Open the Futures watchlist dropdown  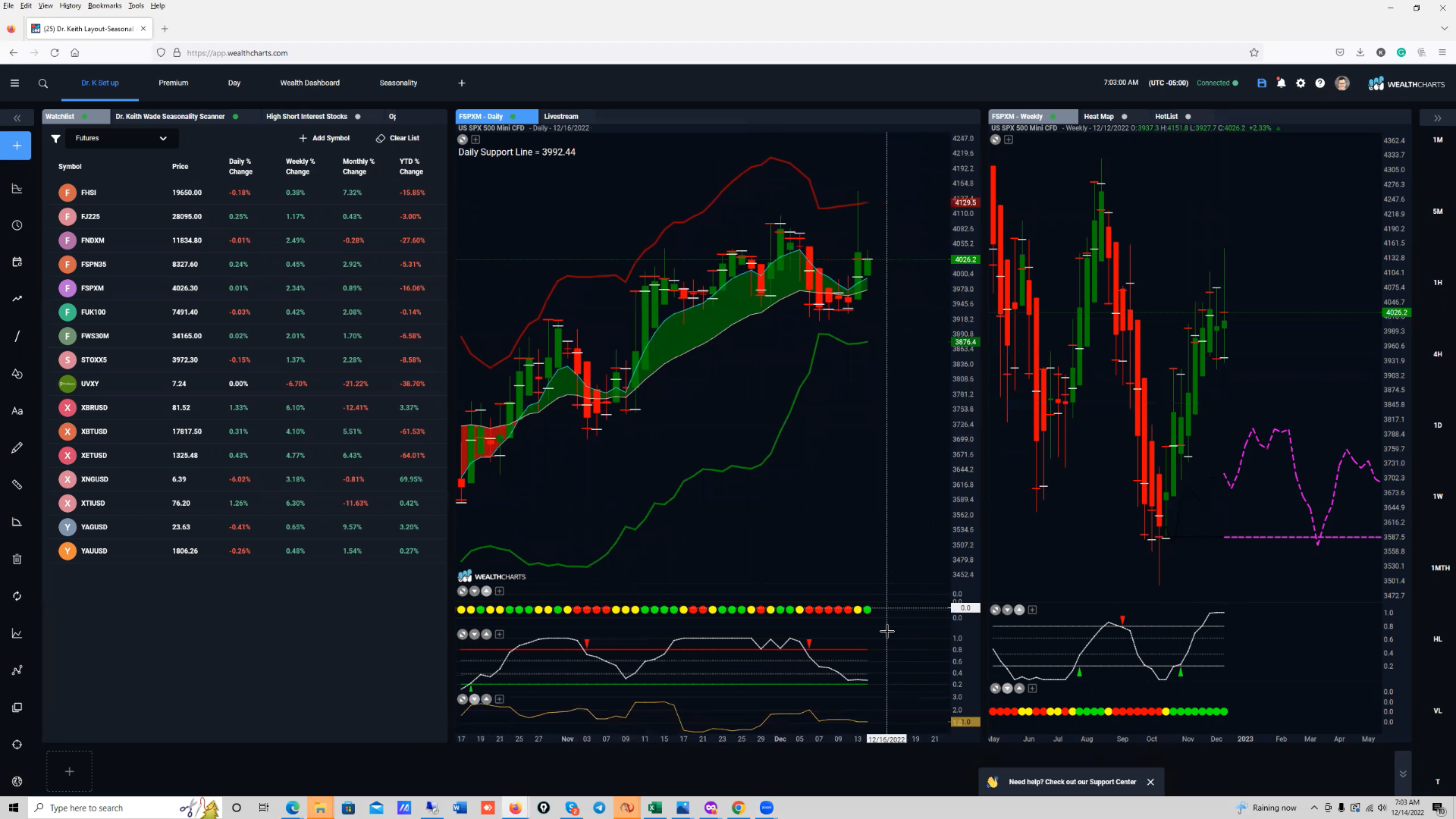click(121, 138)
